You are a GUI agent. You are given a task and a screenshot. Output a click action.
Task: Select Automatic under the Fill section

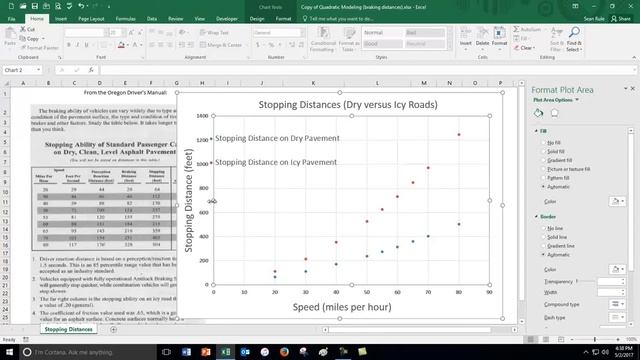point(543,187)
